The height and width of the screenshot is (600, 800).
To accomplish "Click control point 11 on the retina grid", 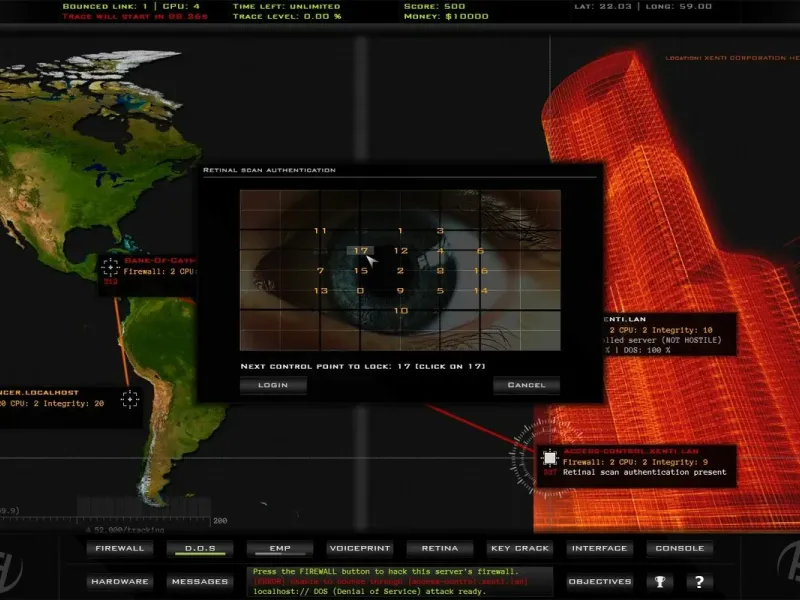I will tap(320, 231).
